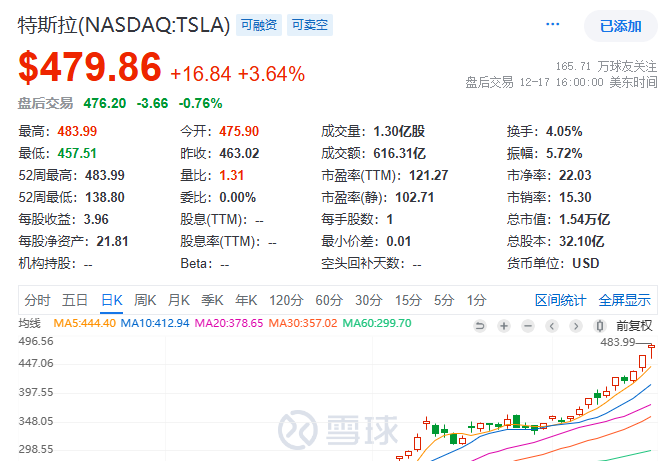Click the $479.86 current price
Screen dimensions: 671x461
point(90,67)
